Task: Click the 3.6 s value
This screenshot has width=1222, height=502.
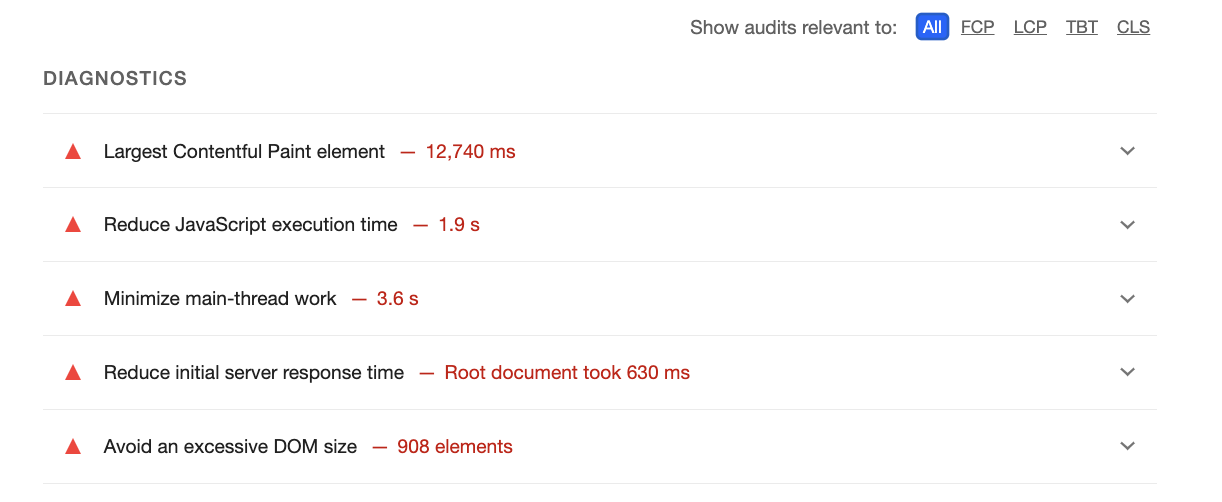Action: tap(397, 299)
